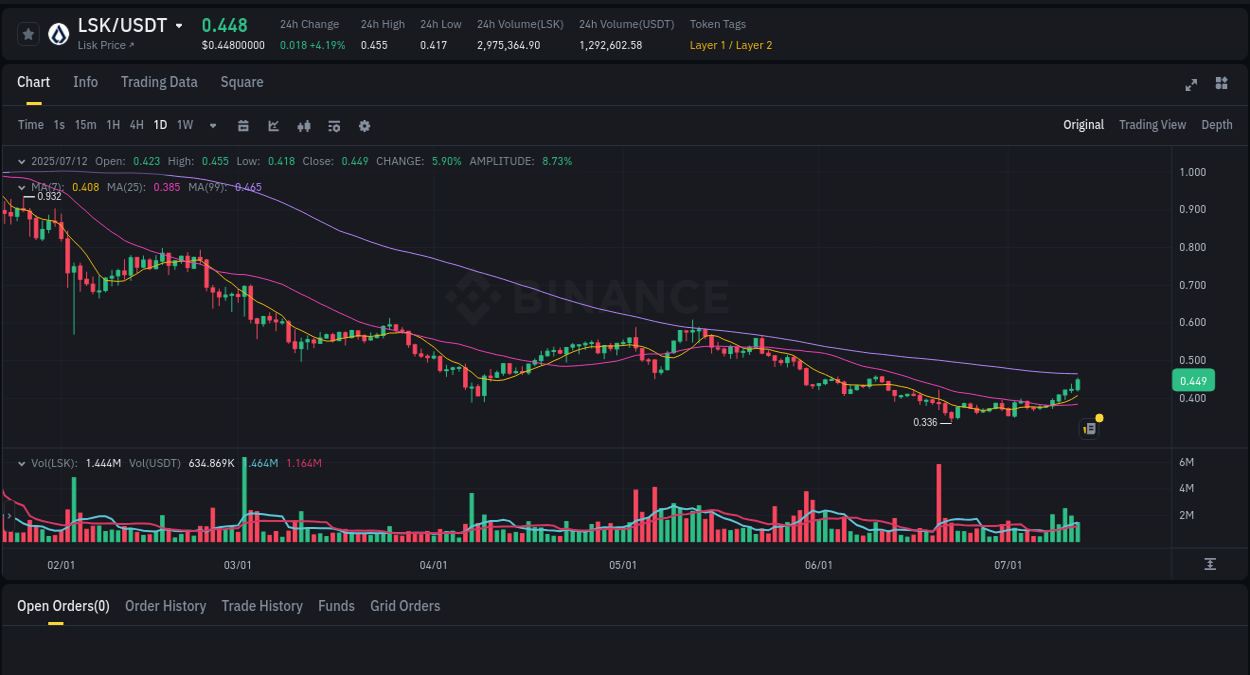Select the line chart style icon
The image size is (1250, 675).
[273, 125]
